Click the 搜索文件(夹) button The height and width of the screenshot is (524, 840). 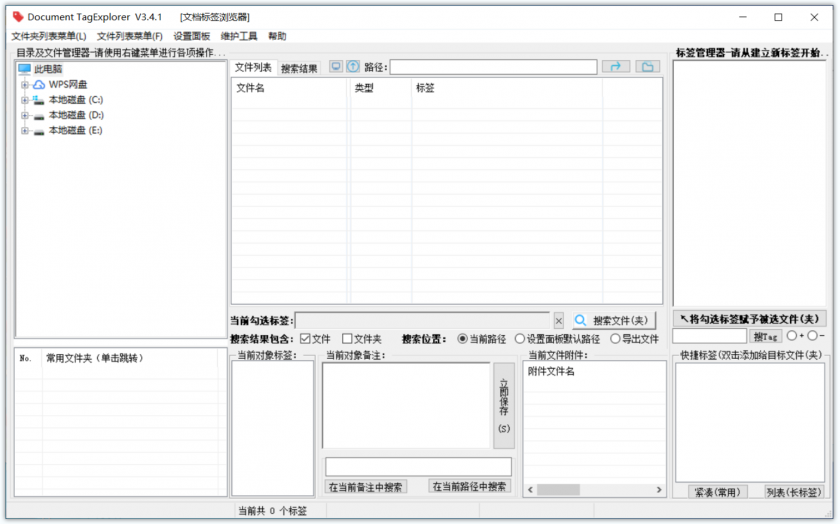pos(614,320)
